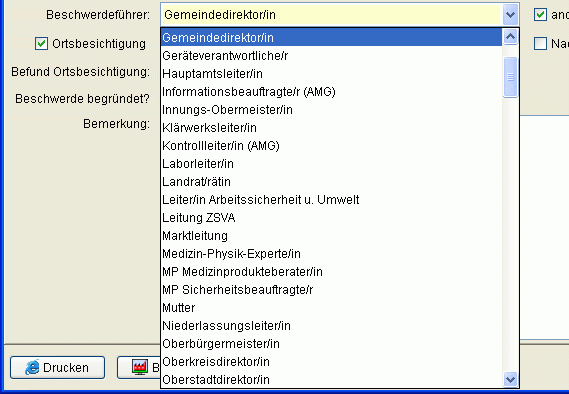Pick Laborleiter/in in the dropdown list
The height and width of the screenshot is (394, 569).
coord(331,164)
